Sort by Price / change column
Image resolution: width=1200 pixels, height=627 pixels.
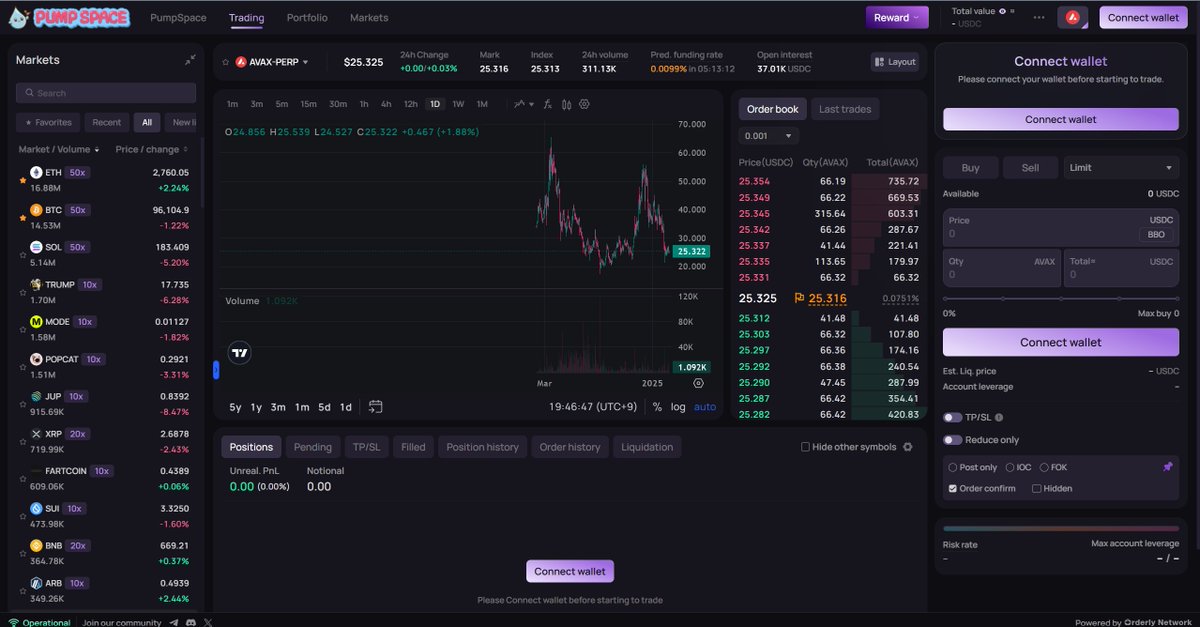click(152, 150)
